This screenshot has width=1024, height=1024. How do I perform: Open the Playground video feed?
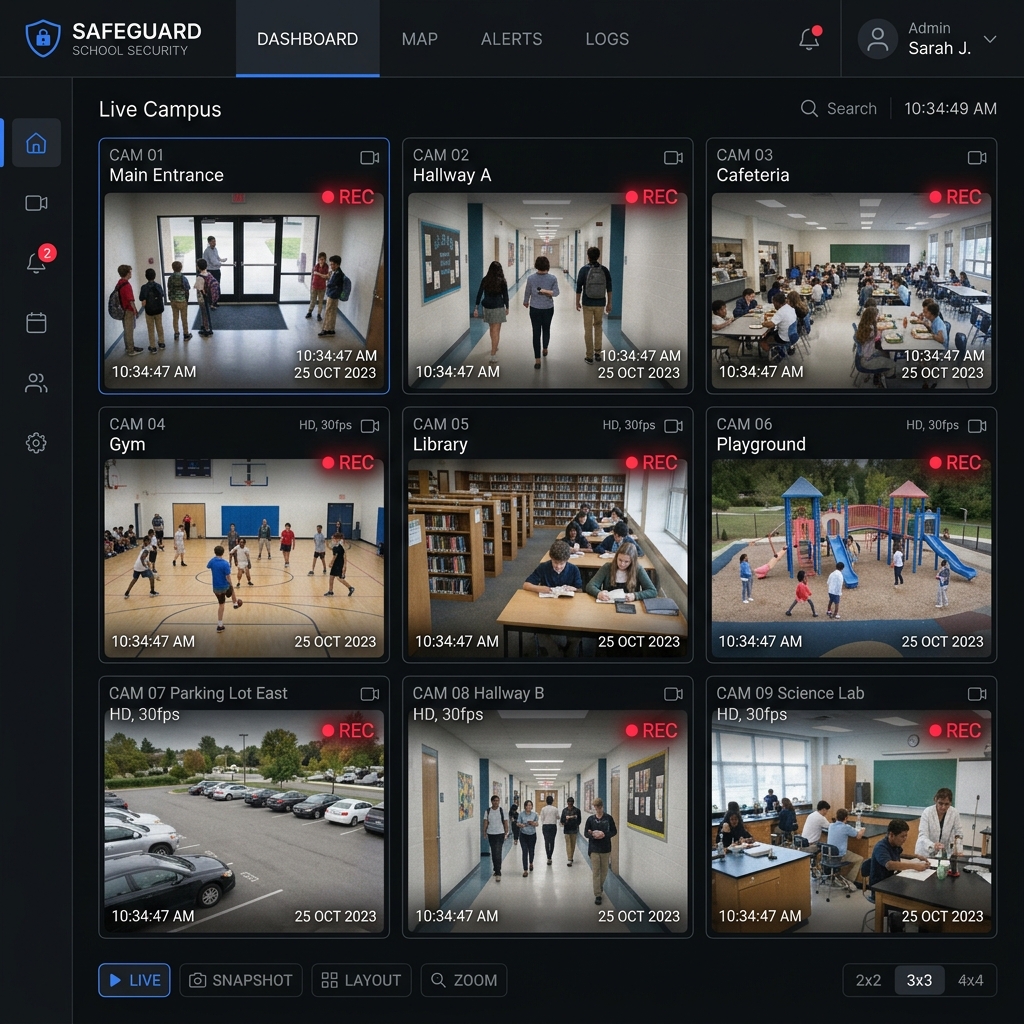coord(852,558)
